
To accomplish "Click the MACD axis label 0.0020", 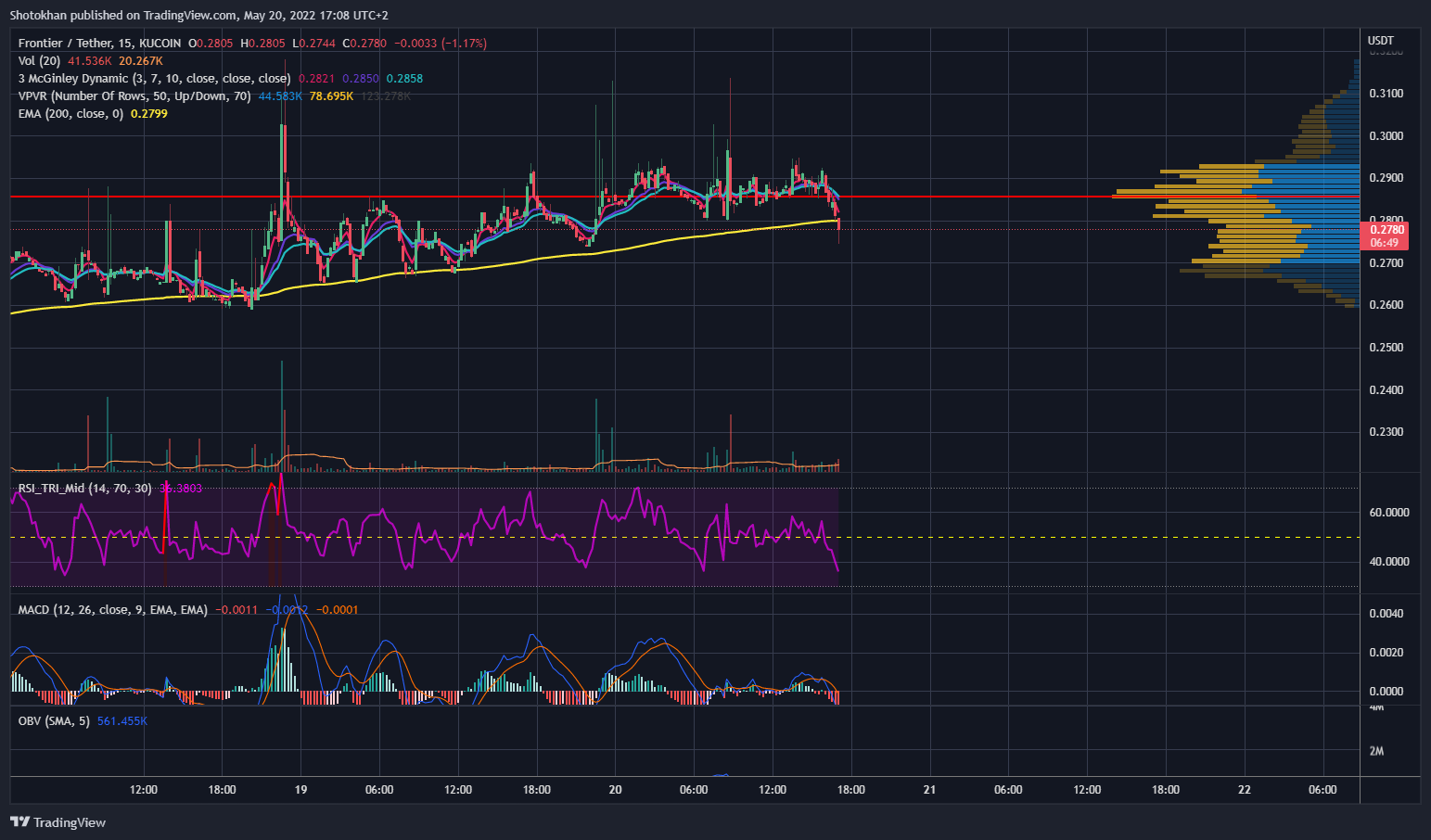I will pyautogui.click(x=1386, y=653).
